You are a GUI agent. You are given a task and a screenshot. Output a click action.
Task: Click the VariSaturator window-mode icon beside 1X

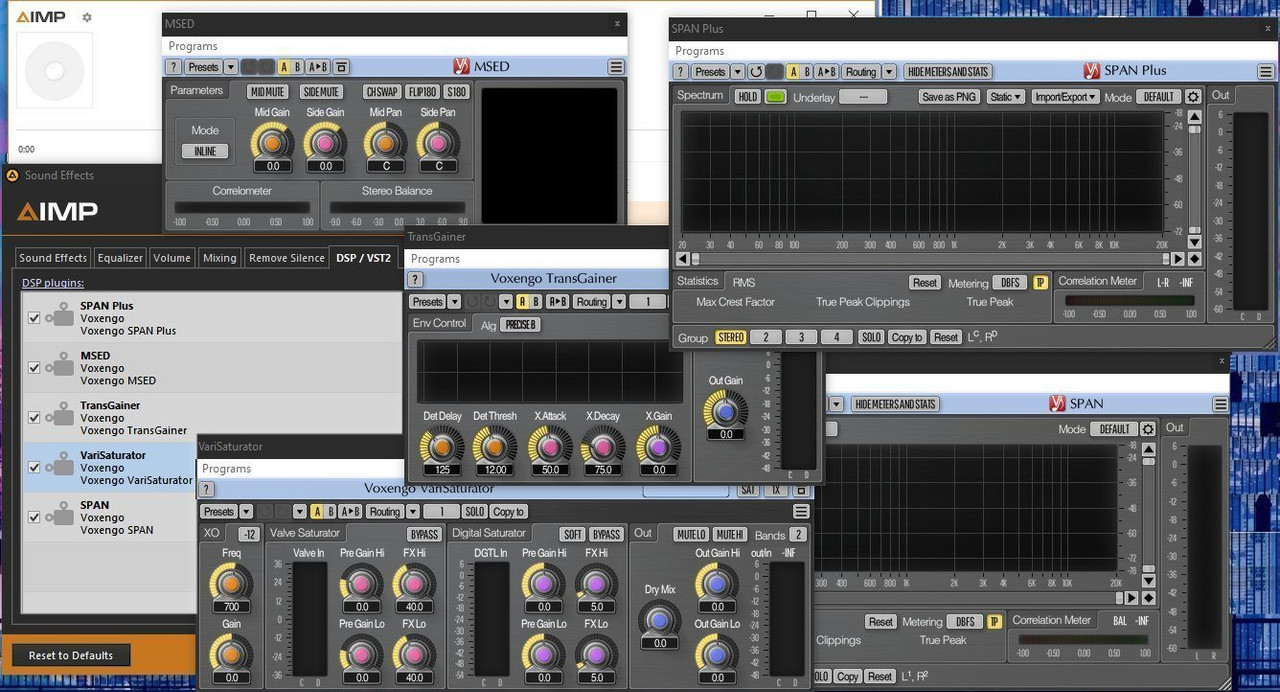pos(800,490)
